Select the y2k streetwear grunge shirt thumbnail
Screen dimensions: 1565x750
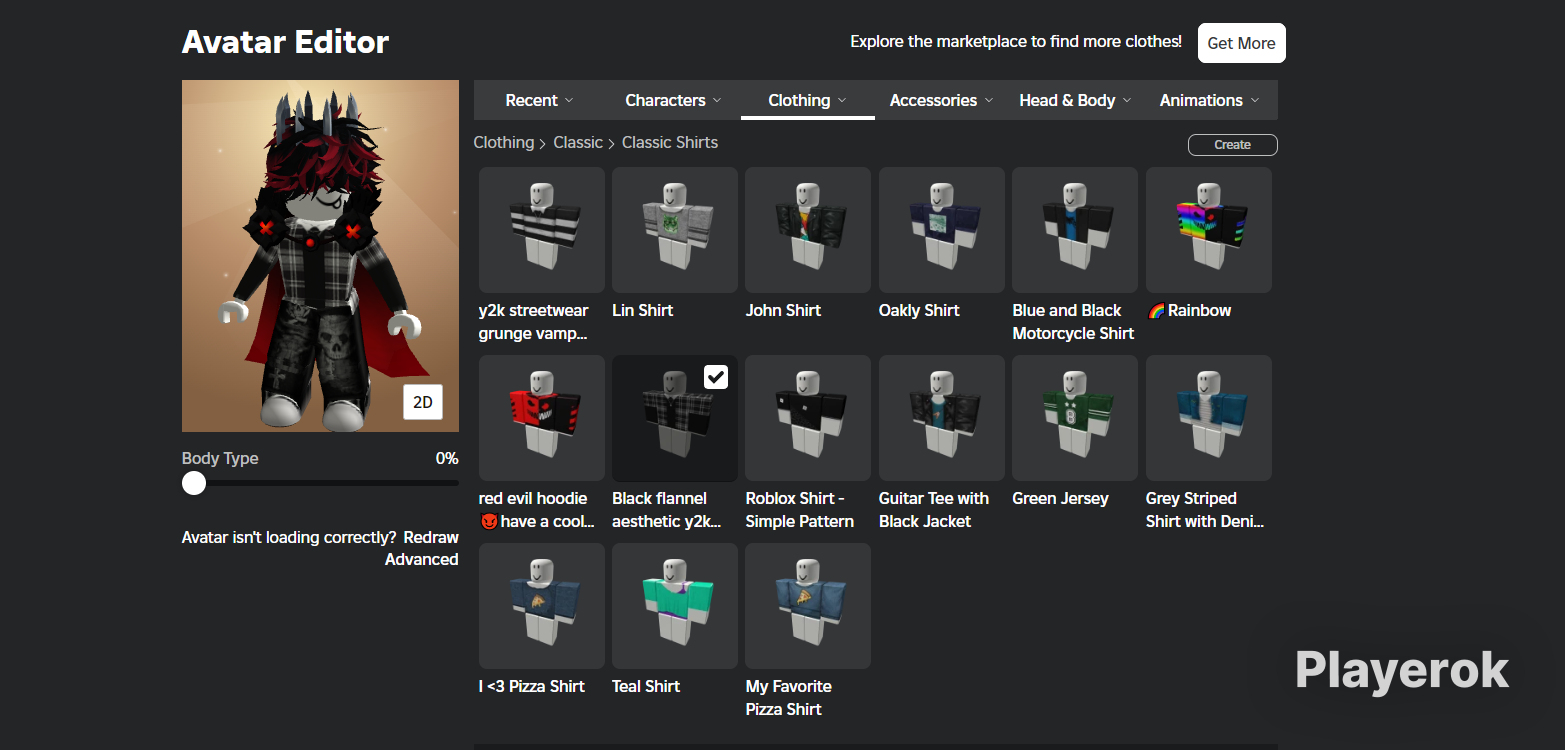pyautogui.click(x=542, y=230)
